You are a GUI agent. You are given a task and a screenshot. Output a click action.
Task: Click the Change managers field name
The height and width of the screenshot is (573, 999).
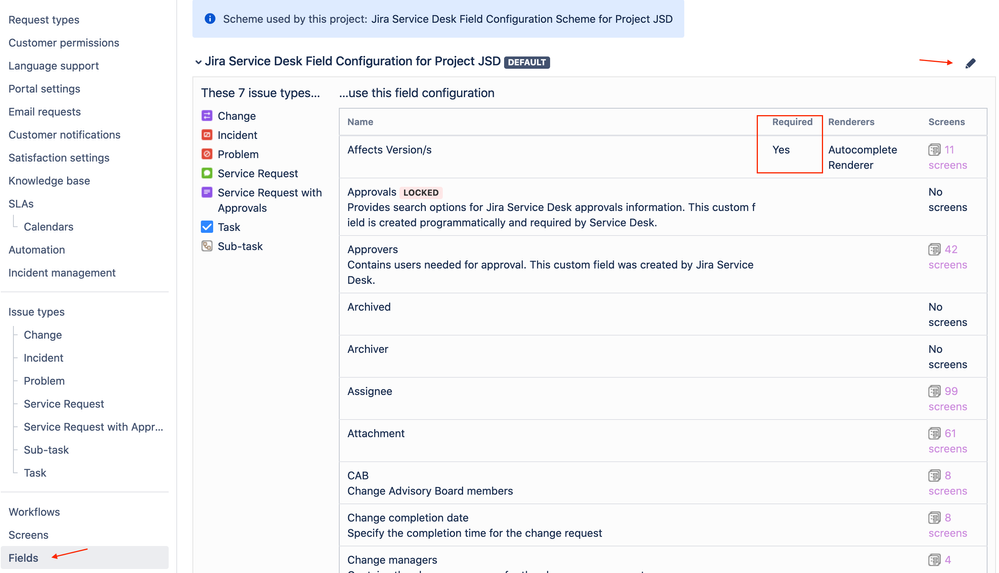(392, 560)
